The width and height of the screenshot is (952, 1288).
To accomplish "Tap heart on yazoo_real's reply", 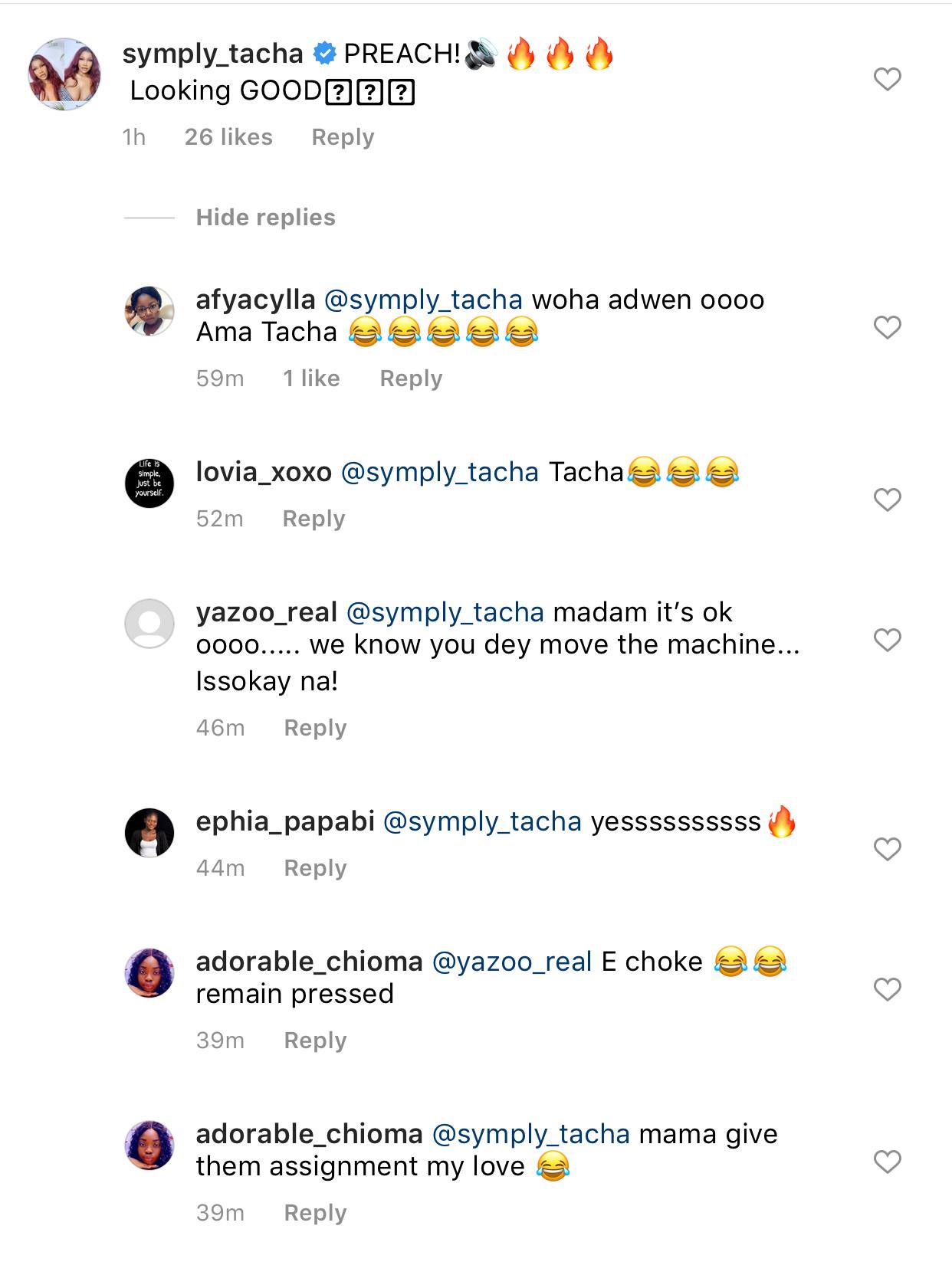I will [887, 640].
